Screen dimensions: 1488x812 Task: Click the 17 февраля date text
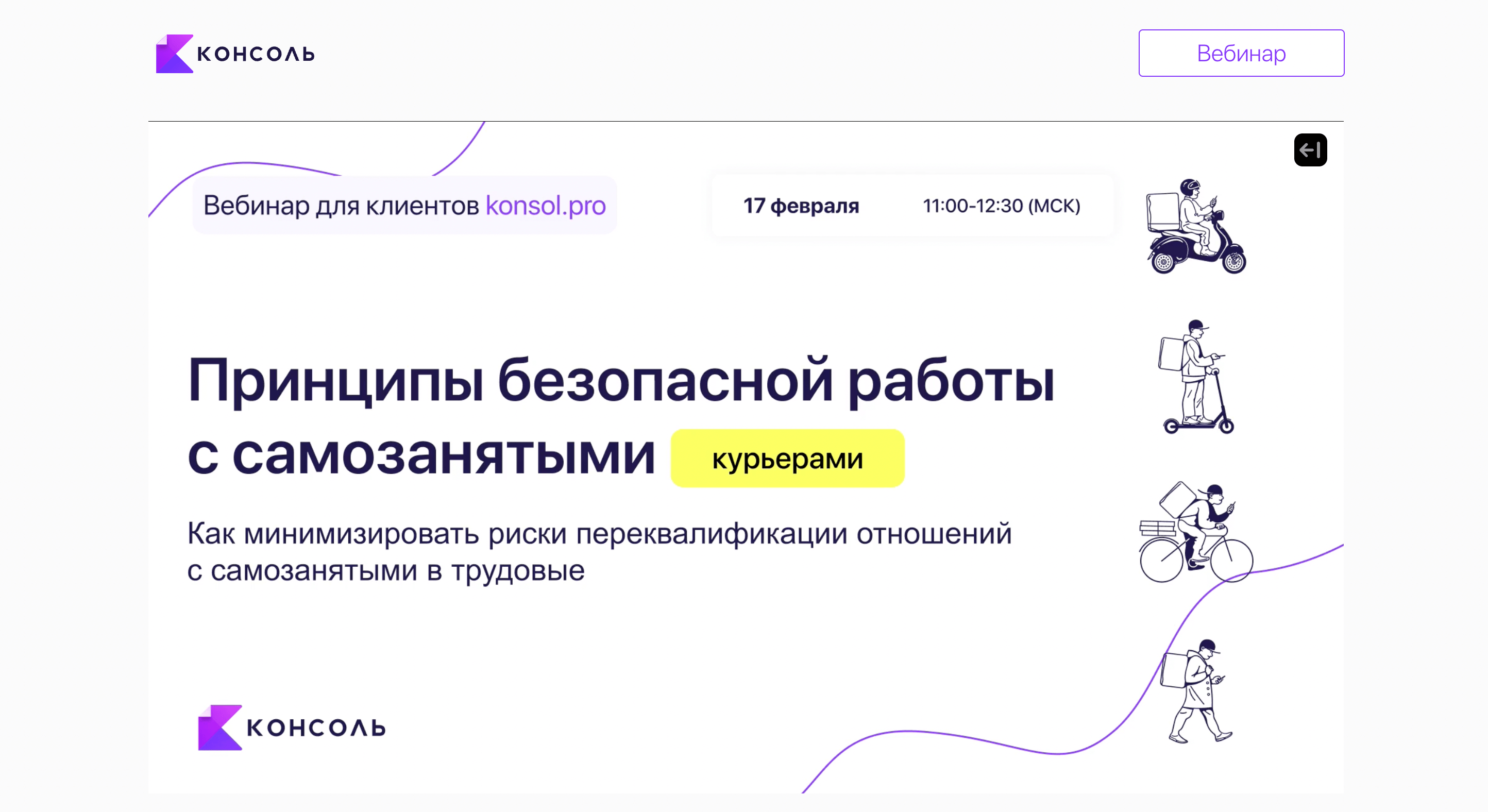coord(801,206)
